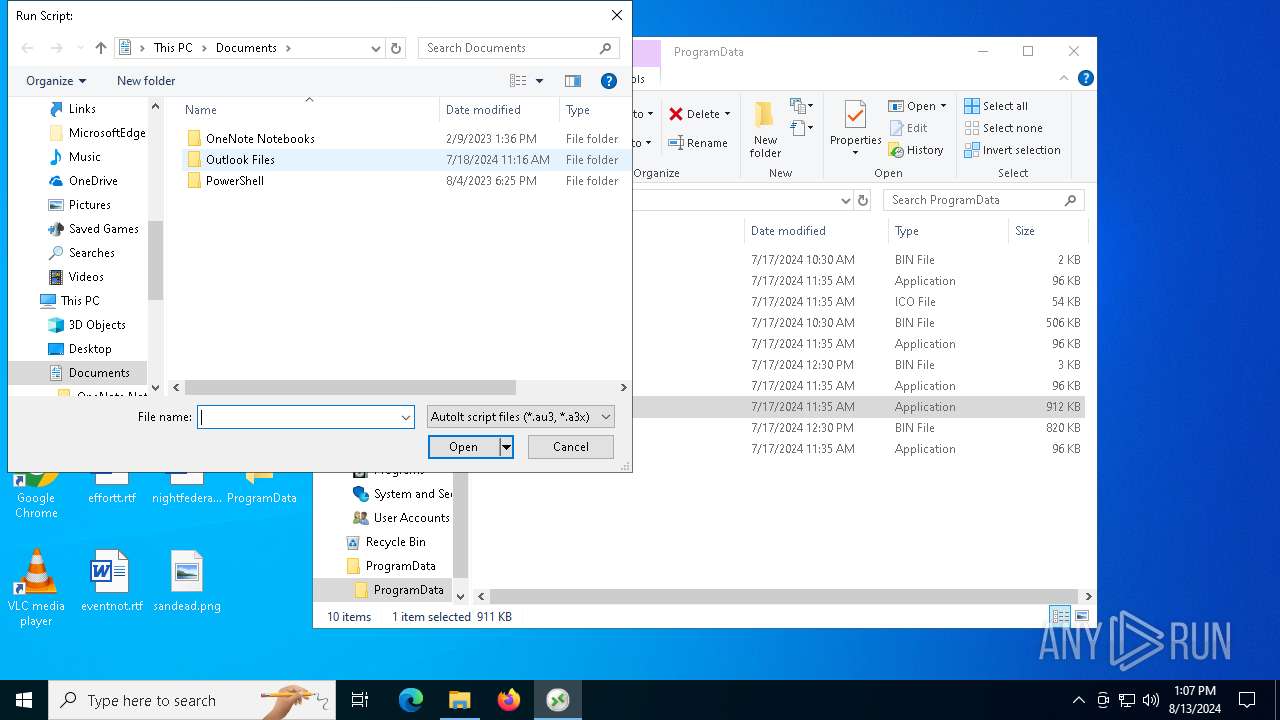Open Windows Start menu

pos(24,700)
